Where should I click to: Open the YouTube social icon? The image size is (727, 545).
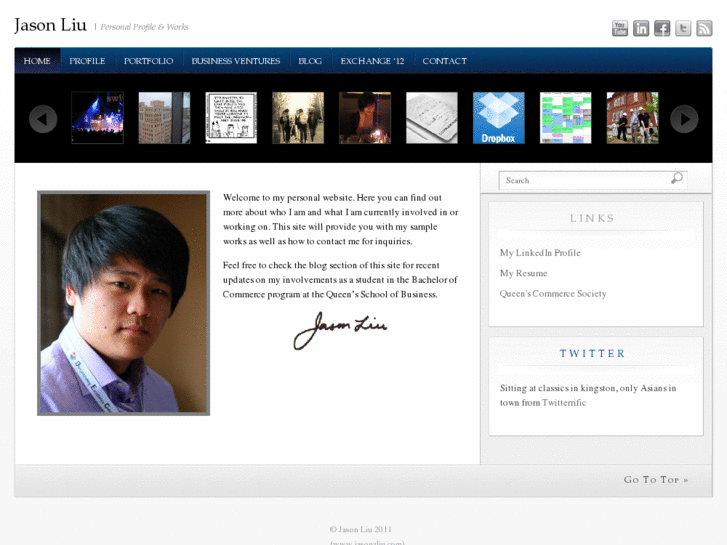click(620, 28)
